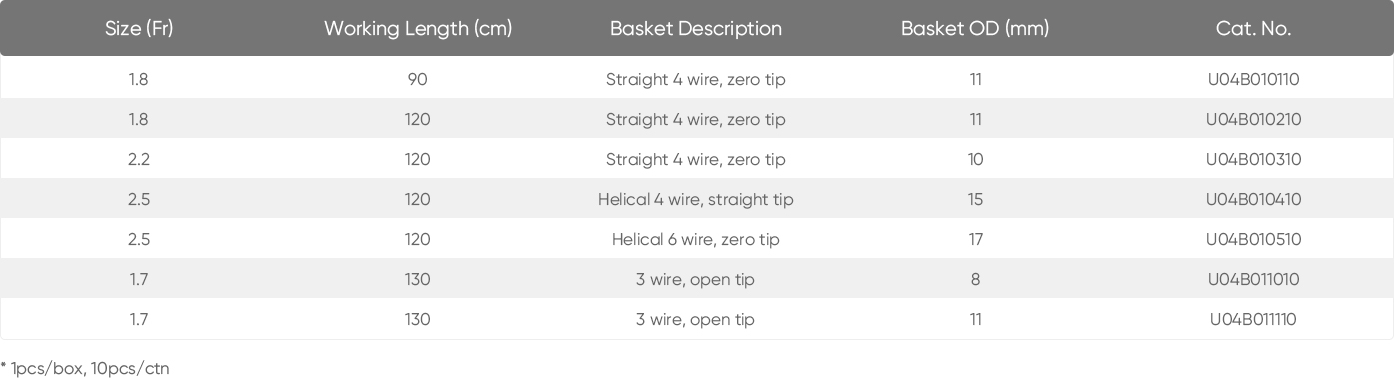Select catalog number U04B010410
This screenshot has width=1394, height=378.
(1254, 199)
